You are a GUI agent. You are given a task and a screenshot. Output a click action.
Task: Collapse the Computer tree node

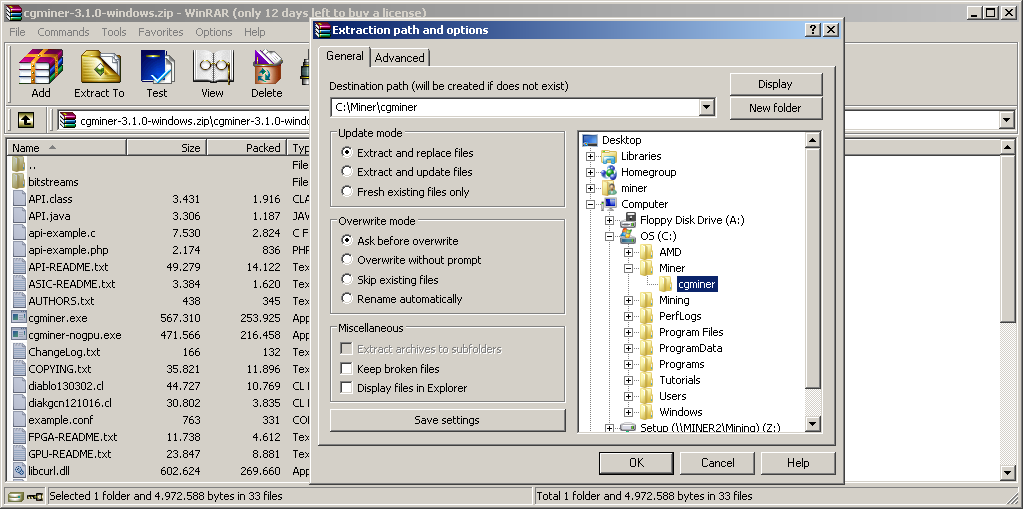click(x=590, y=204)
